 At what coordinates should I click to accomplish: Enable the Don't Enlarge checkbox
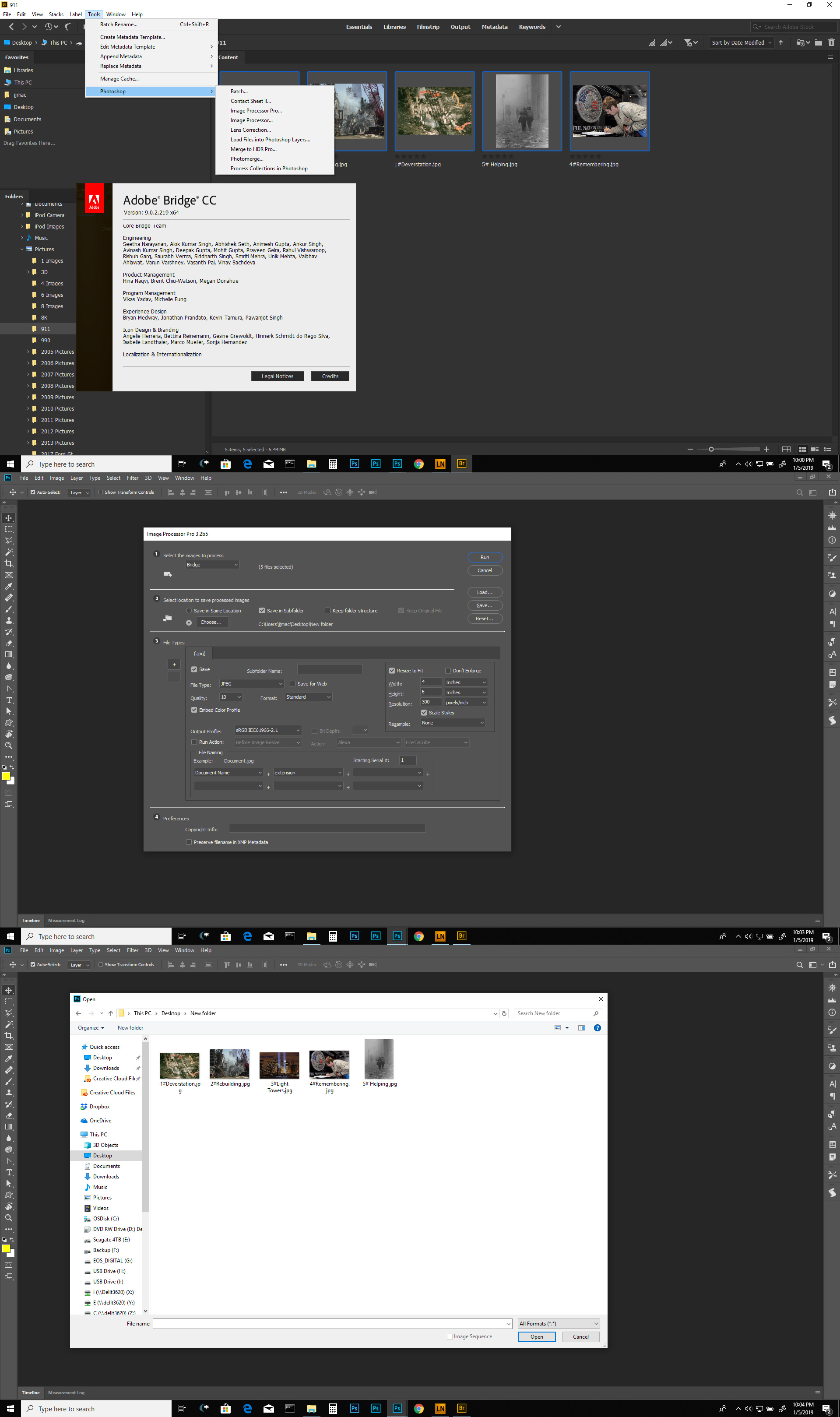448,671
